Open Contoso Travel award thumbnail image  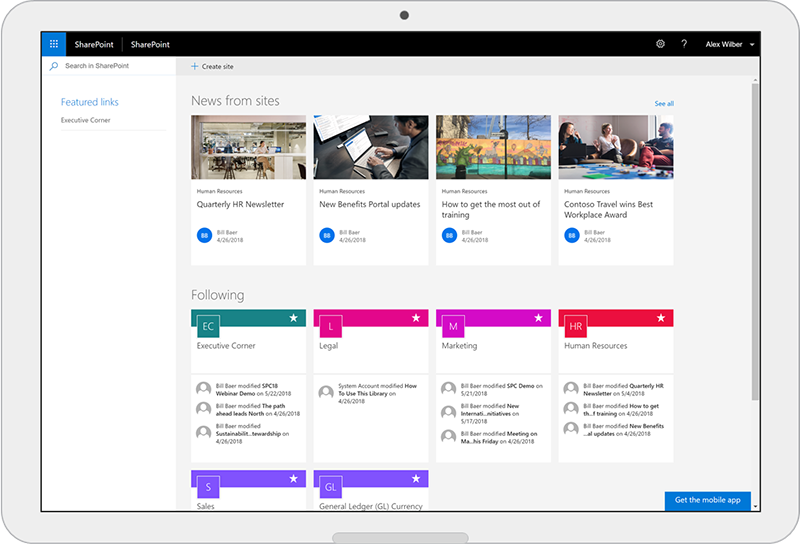coord(616,147)
